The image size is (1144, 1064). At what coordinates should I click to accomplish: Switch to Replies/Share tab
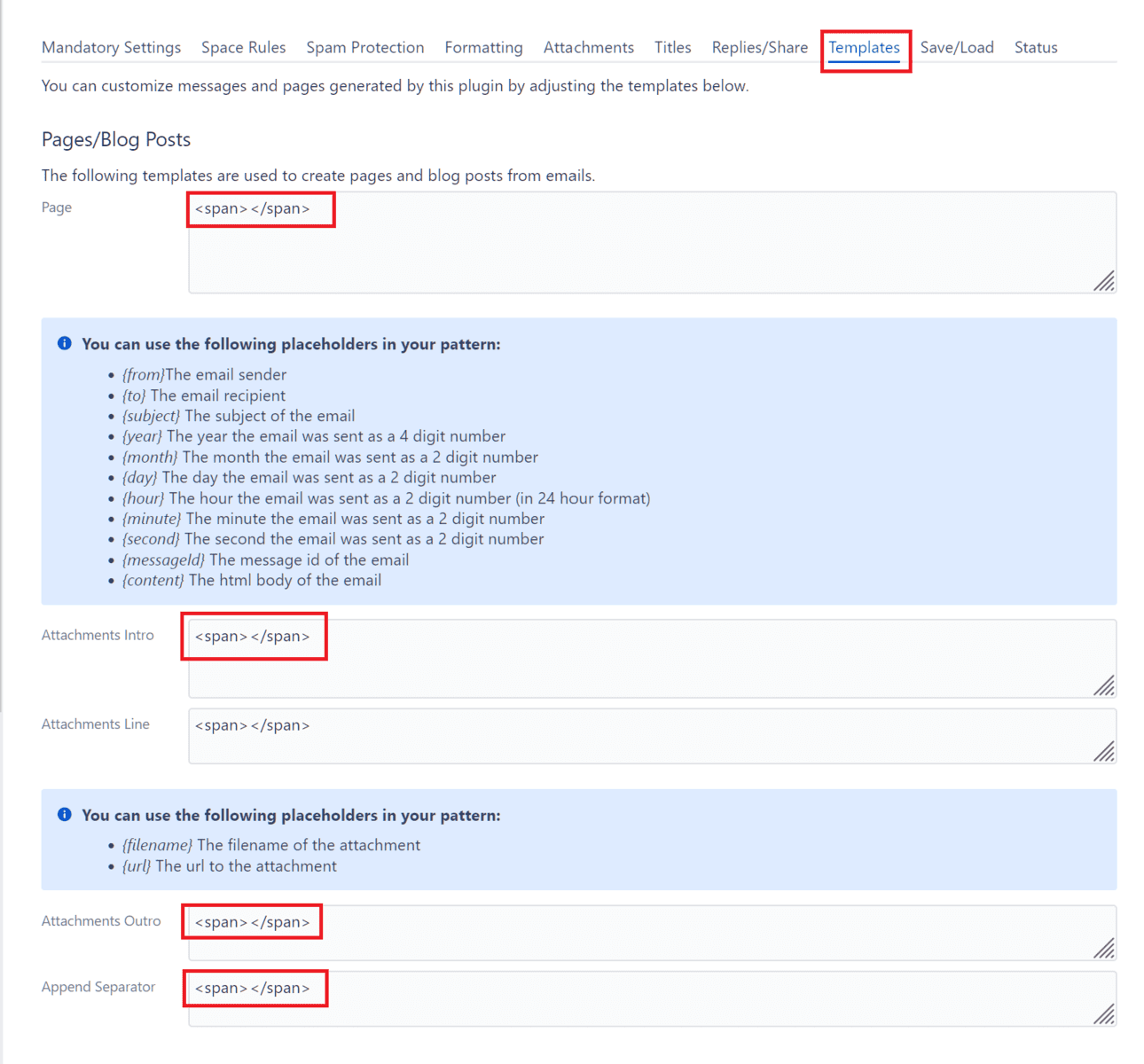[x=760, y=48]
